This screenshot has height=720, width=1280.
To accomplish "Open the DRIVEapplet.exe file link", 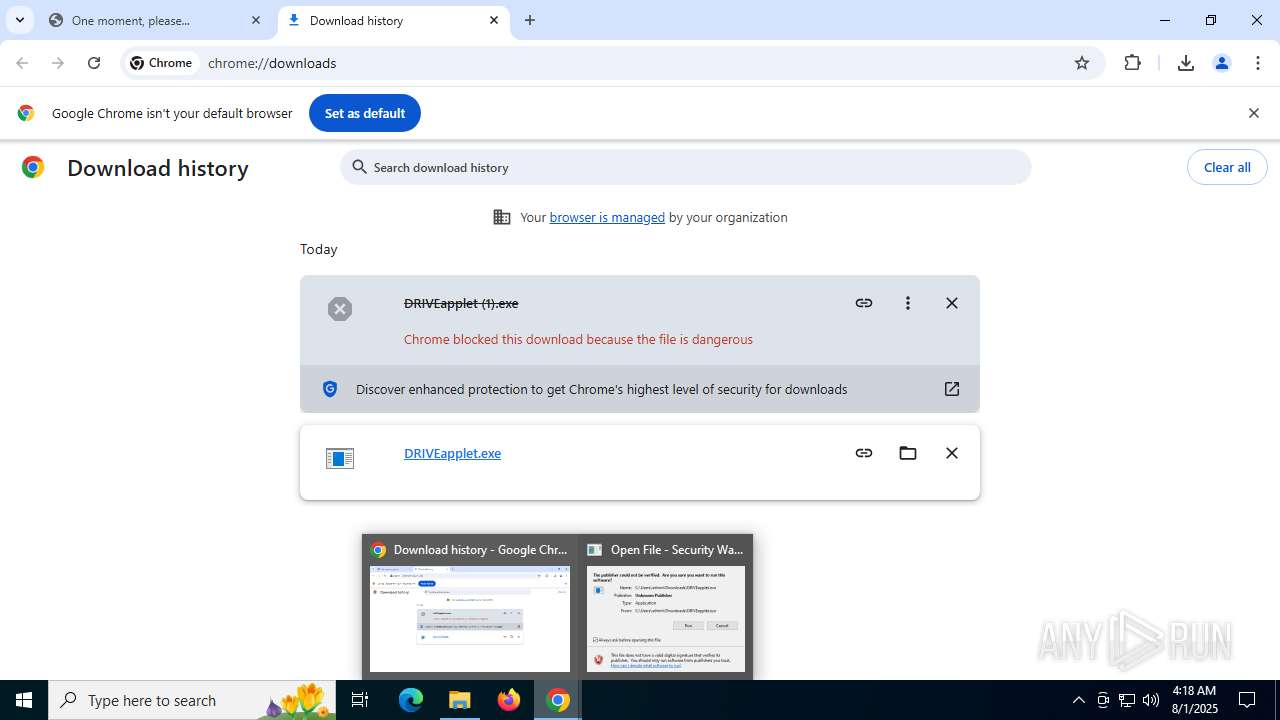I will 452,453.
